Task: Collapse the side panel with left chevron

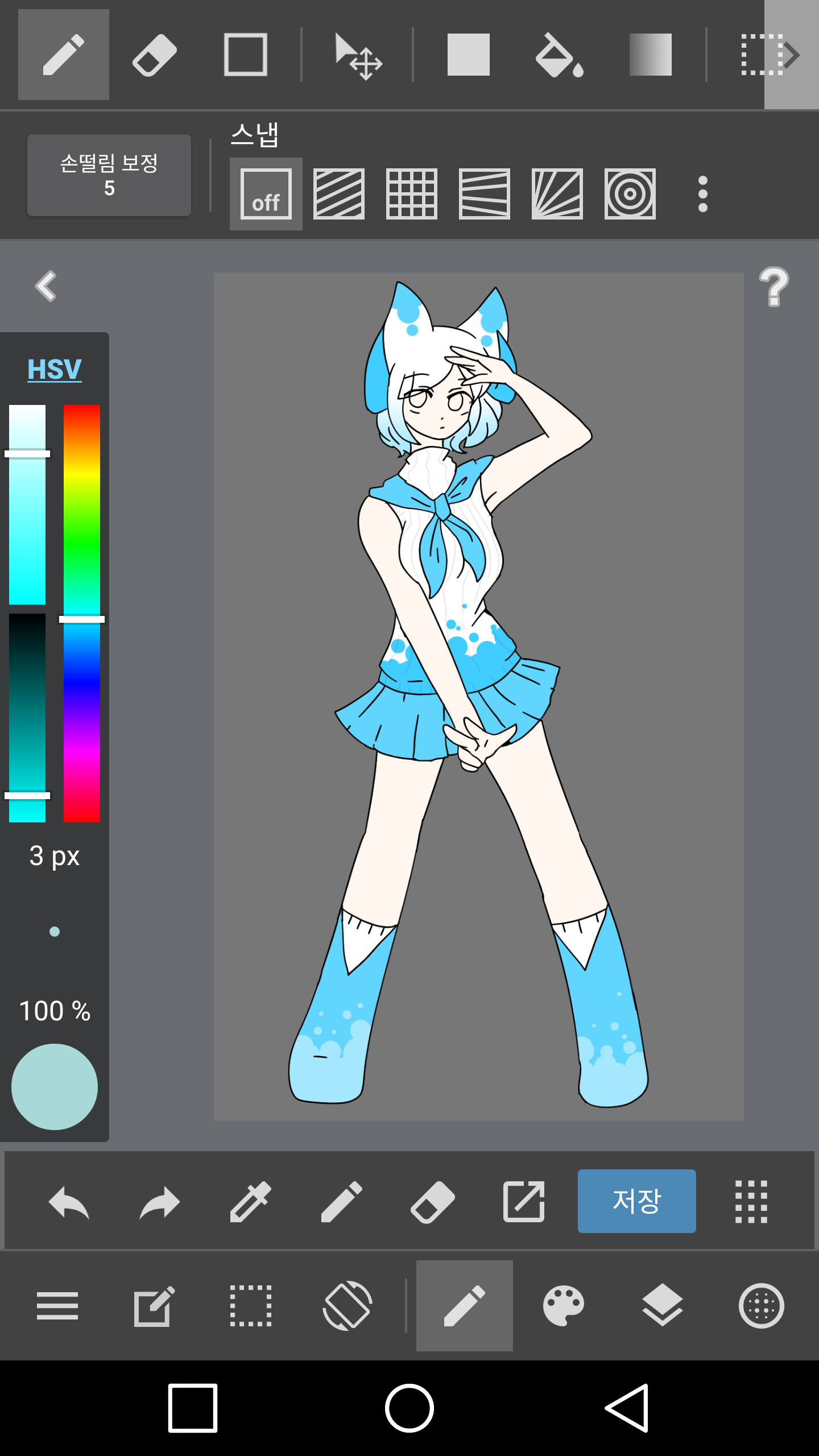Action: [45, 286]
